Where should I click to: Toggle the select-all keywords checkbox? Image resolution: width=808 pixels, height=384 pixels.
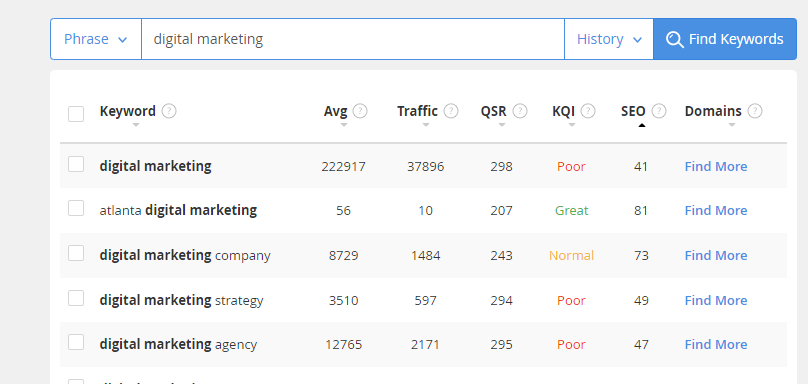point(76,114)
